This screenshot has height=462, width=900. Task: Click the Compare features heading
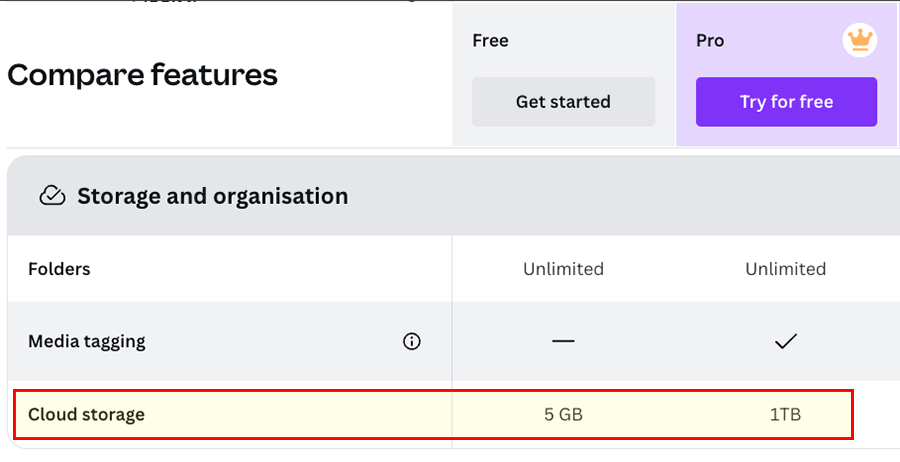[142, 75]
